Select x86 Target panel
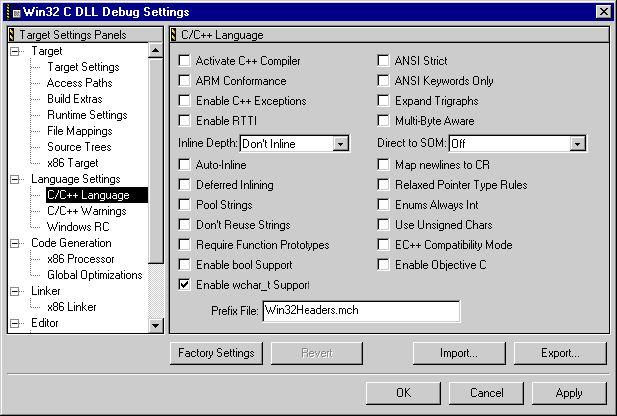Viewport: 617px width, 416px height. [x=73, y=163]
